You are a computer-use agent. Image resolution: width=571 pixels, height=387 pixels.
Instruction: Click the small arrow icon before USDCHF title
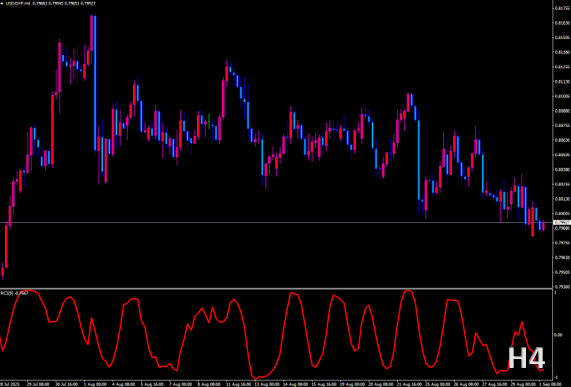2,3
